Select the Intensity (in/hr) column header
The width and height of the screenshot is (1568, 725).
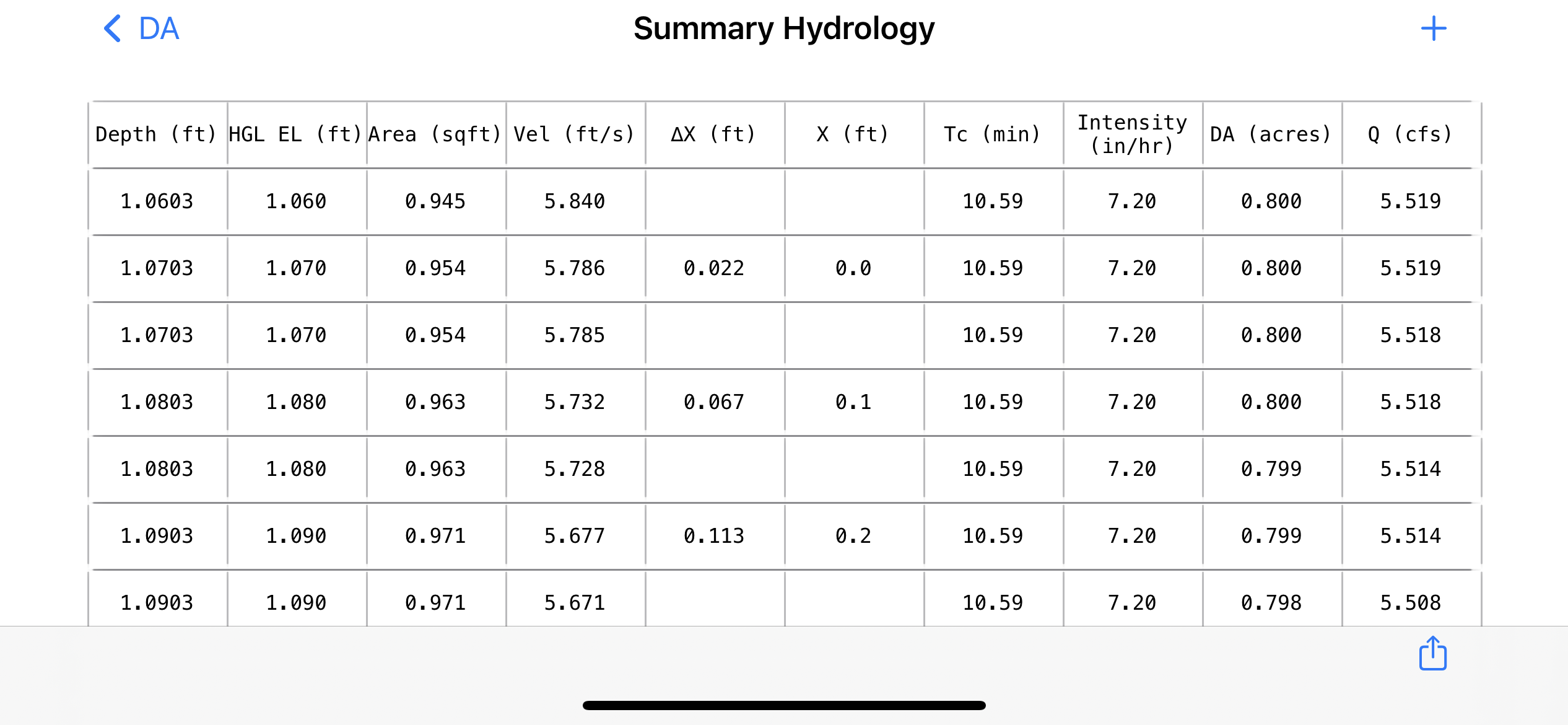click(x=1132, y=134)
